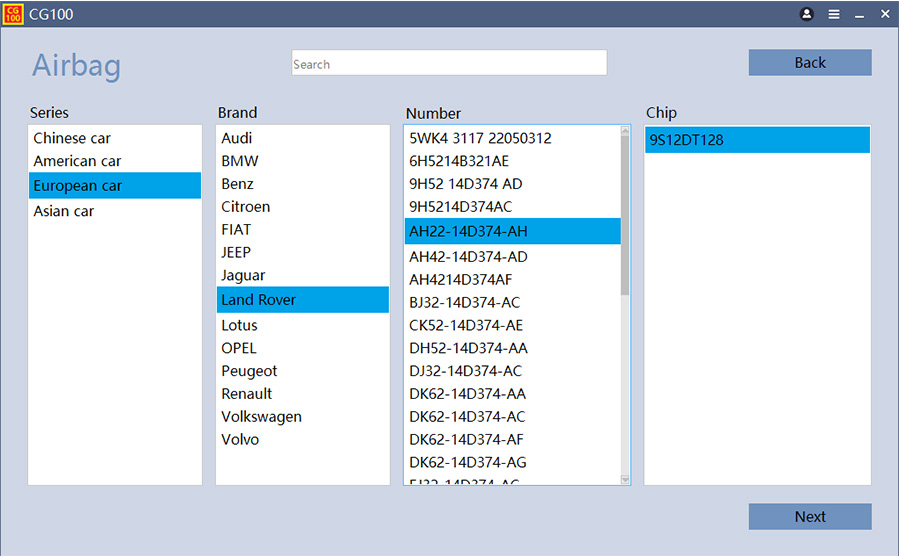The width and height of the screenshot is (900, 556).
Task: Choose Jaguar brand
Action: pos(243,275)
